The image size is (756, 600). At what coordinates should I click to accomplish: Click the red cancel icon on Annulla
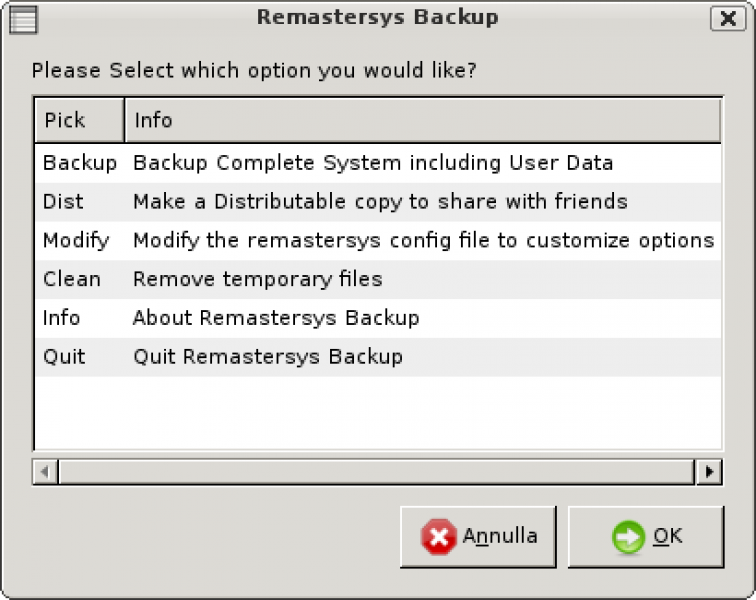coord(438,538)
